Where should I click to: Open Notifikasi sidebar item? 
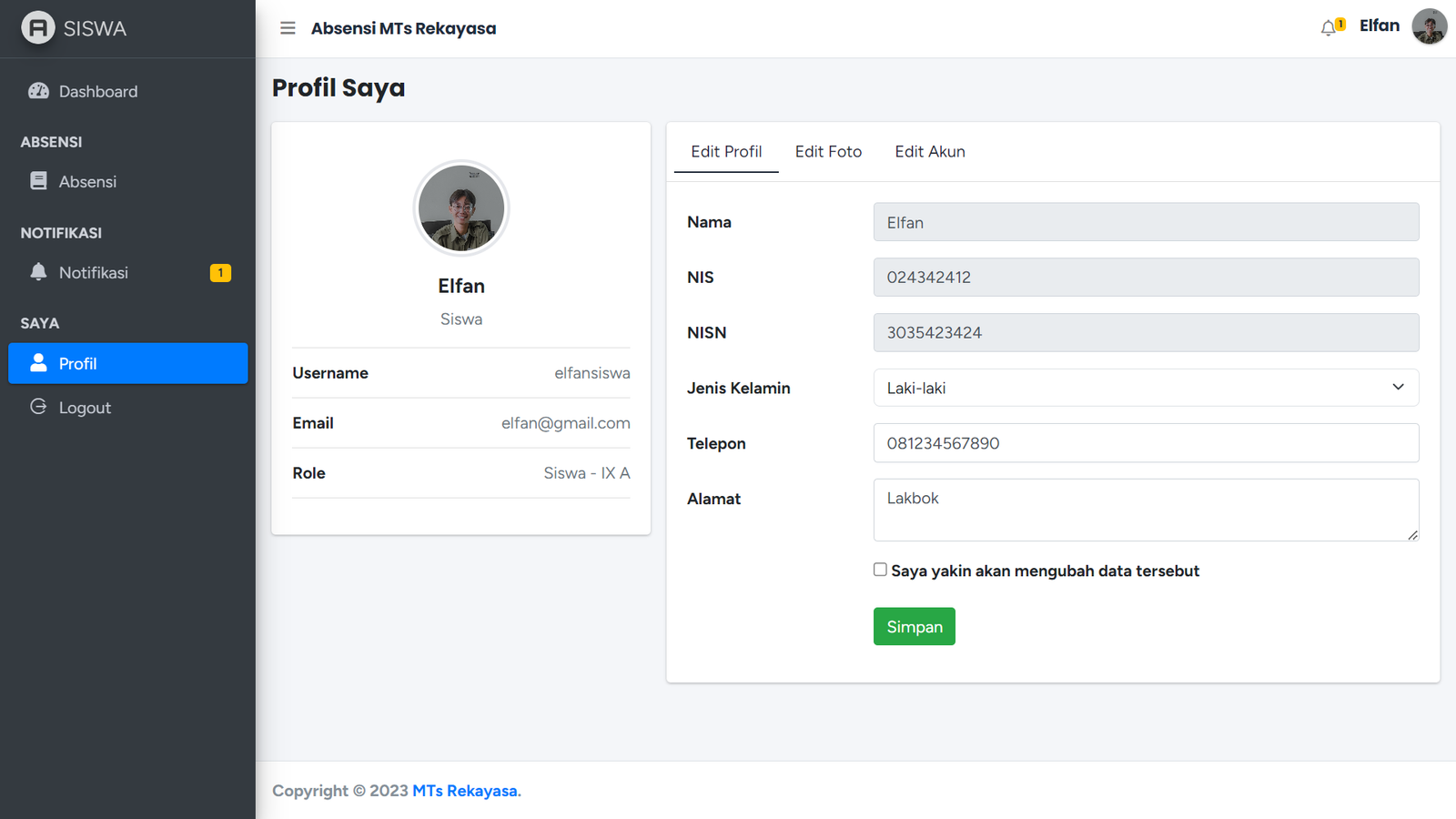[x=93, y=272]
